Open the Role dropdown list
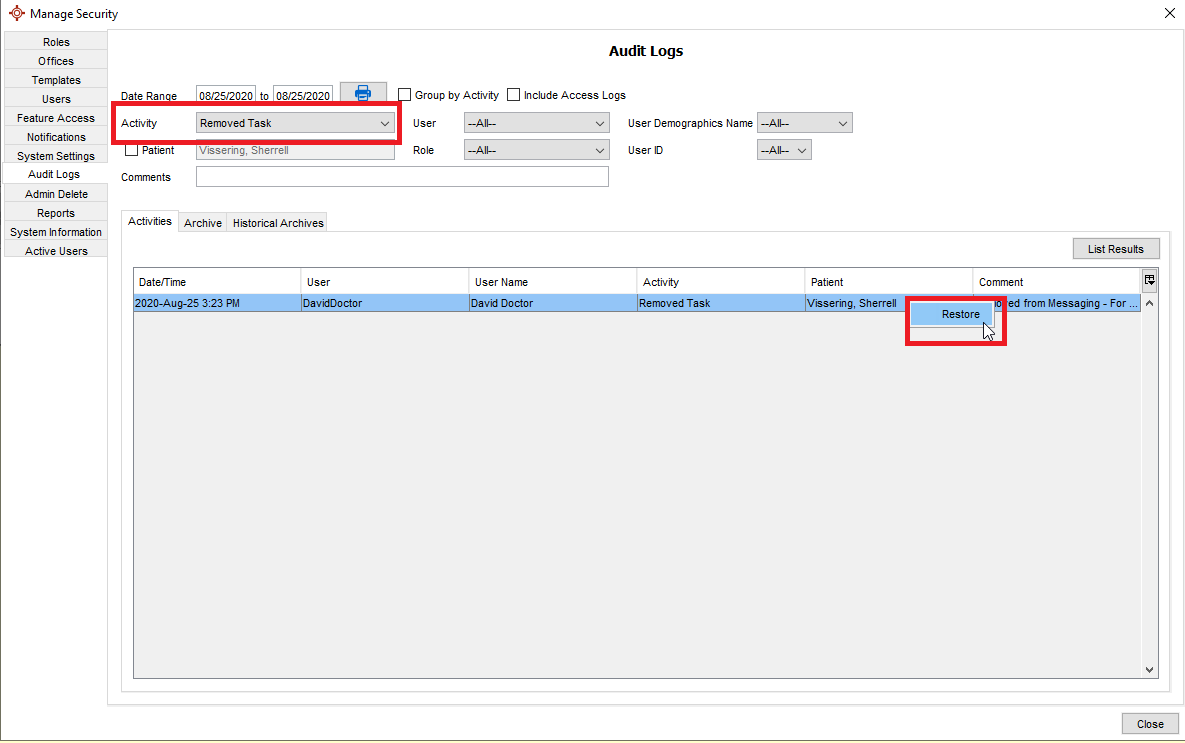Image resolution: width=1185 pixels, height=743 pixels. tap(537, 150)
